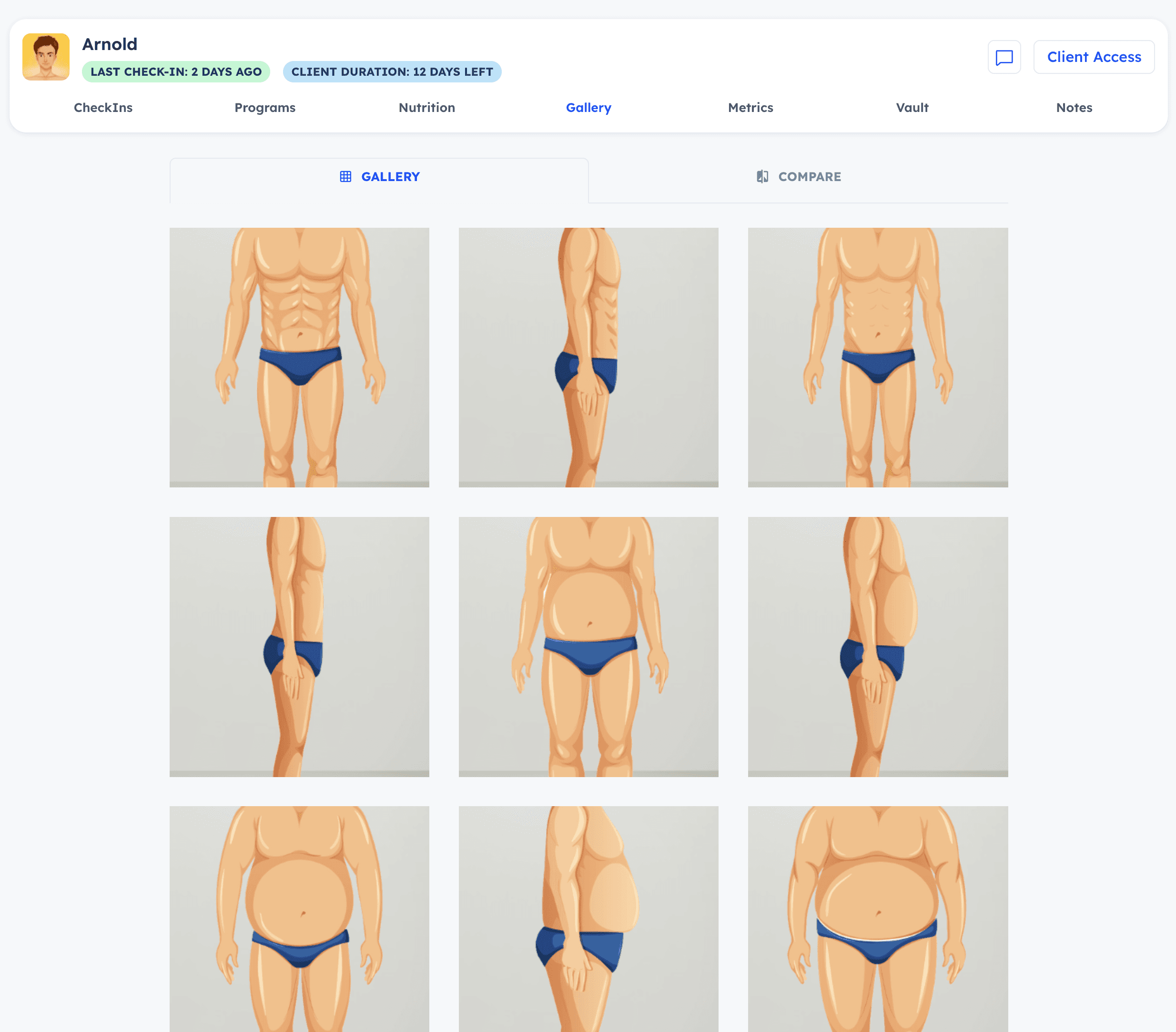Open the top-right front-view photo
This screenshot has height=1032, width=1176.
[877, 357]
